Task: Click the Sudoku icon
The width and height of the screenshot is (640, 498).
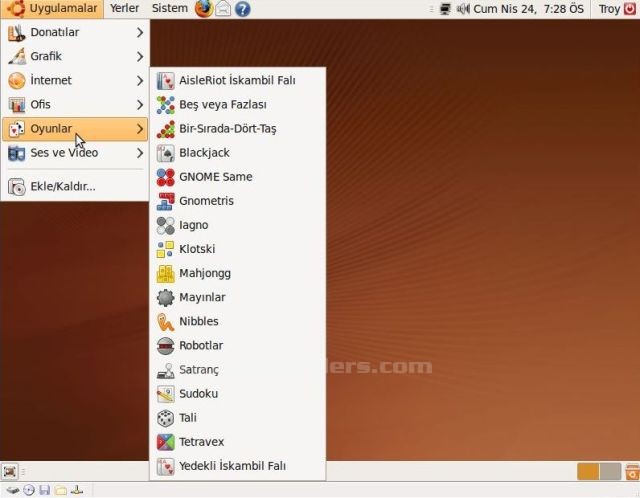Action: (x=165, y=394)
